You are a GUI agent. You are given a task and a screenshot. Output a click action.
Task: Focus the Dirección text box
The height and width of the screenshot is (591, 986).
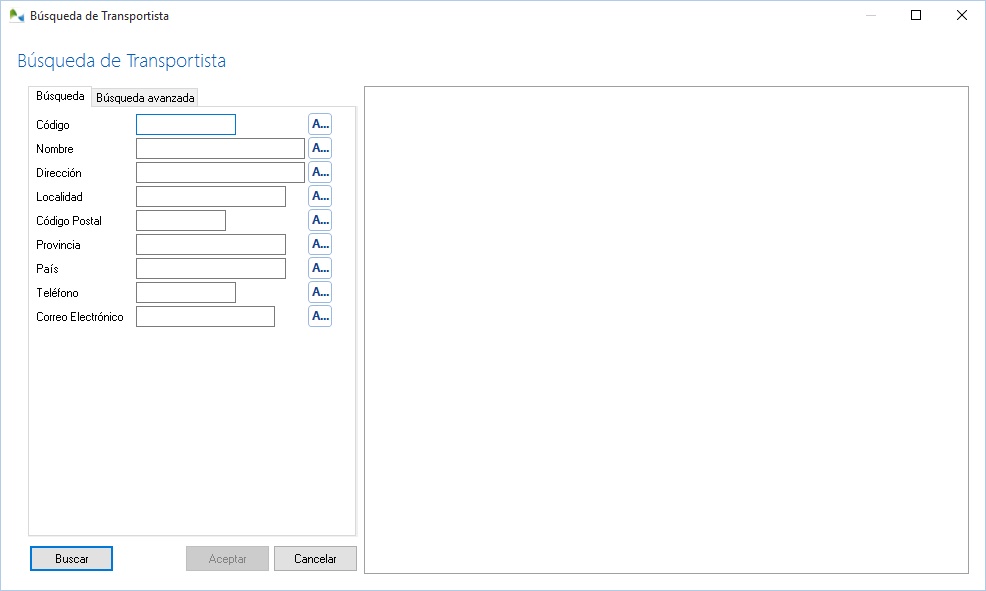pos(220,173)
